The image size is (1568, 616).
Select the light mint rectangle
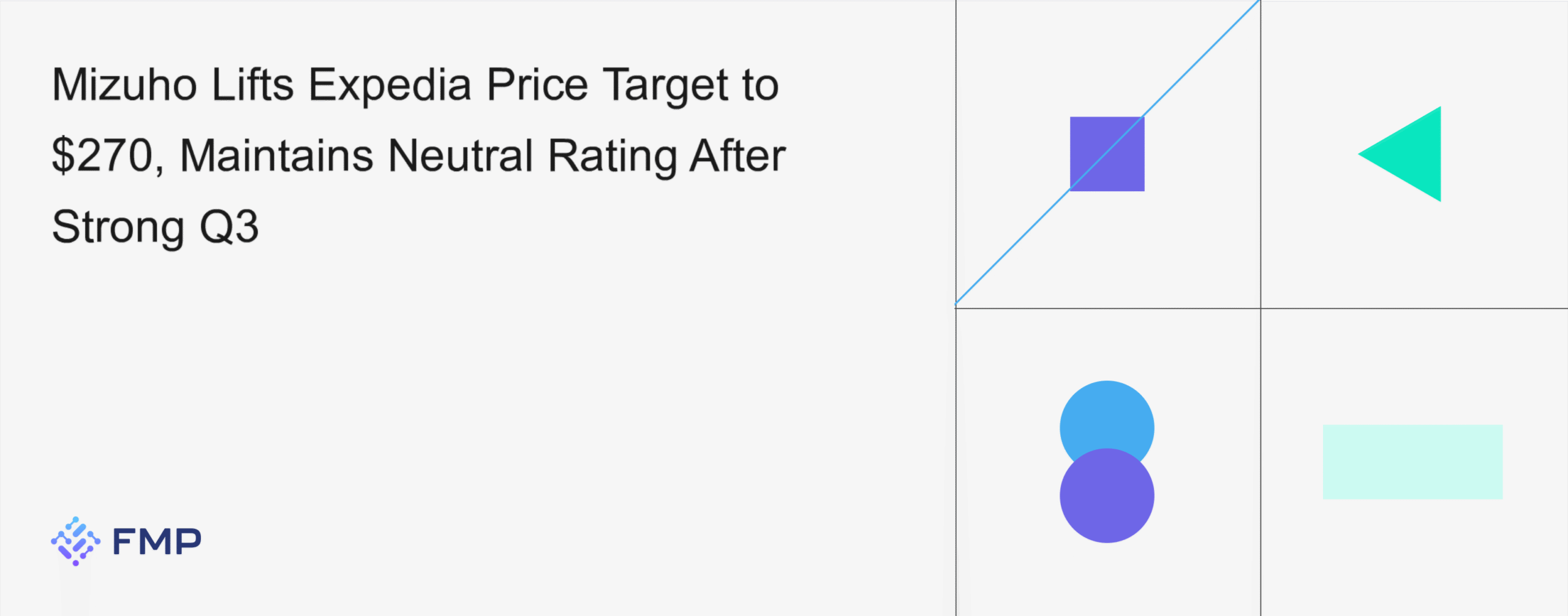coord(1412,462)
